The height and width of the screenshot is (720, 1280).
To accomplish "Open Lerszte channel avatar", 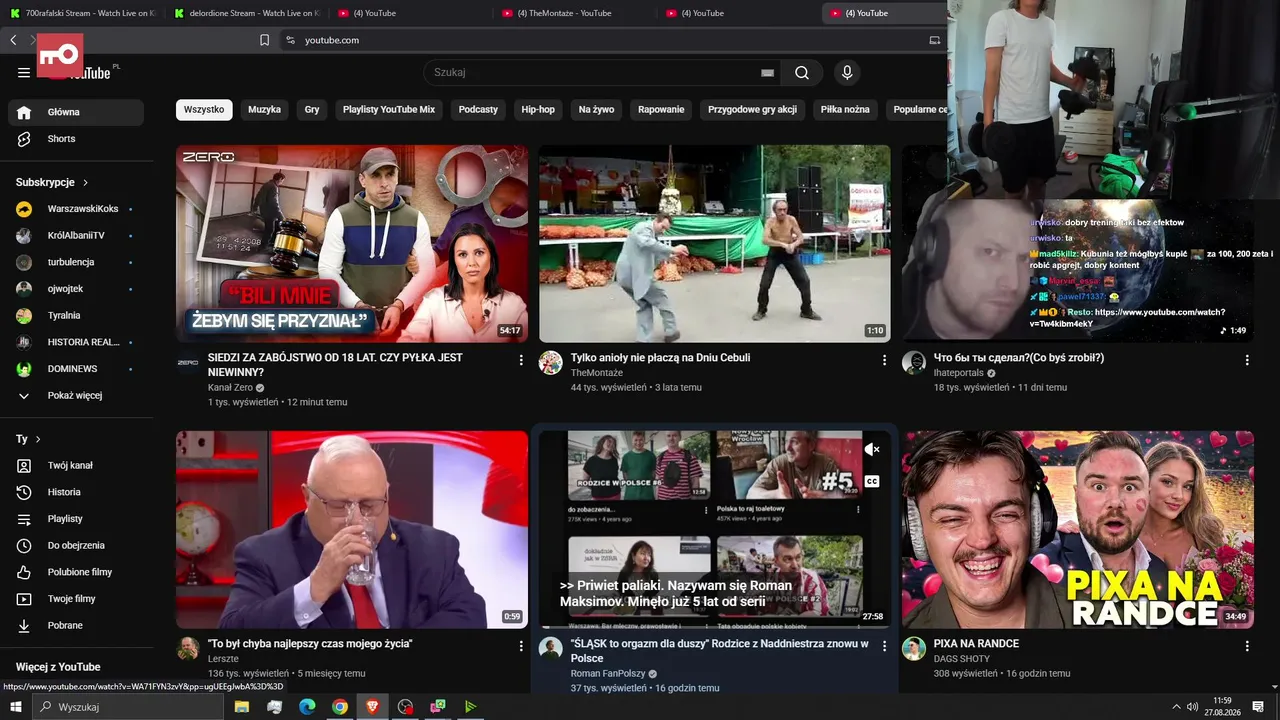I will 188,649.
